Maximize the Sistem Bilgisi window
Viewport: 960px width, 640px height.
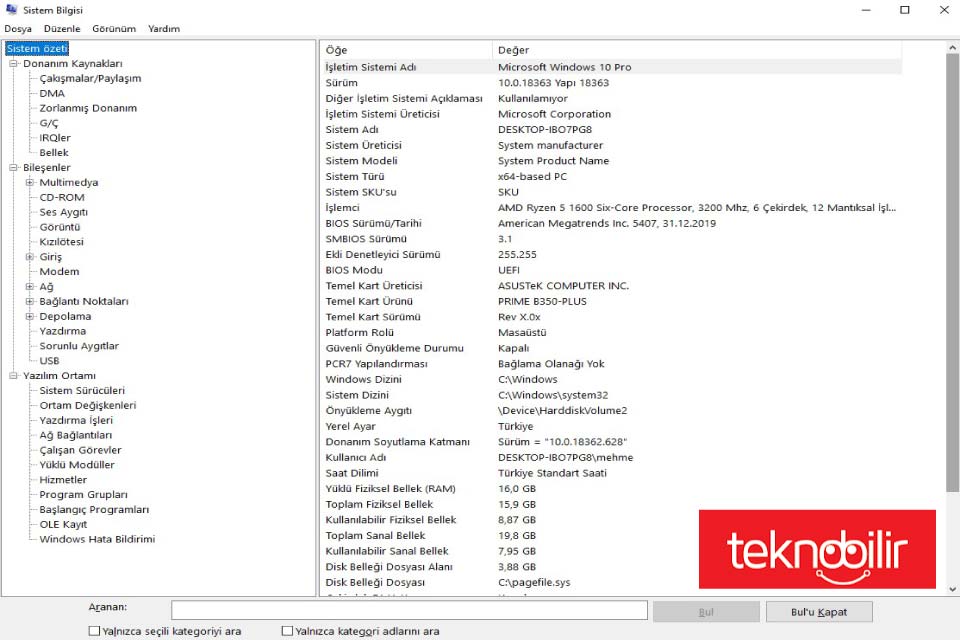(905, 10)
